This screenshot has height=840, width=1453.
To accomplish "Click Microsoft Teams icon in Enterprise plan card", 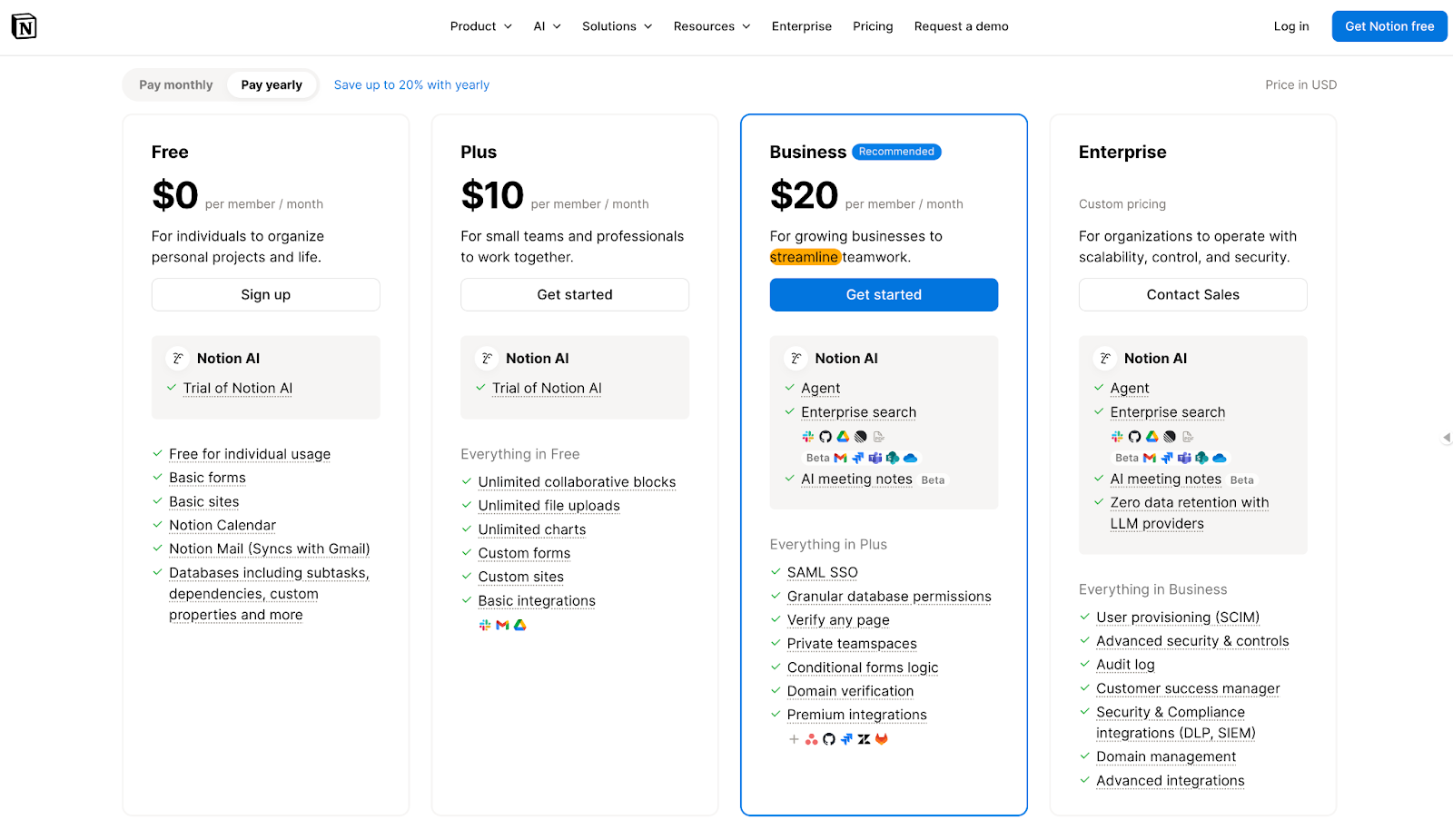I will pos(1184,458).
